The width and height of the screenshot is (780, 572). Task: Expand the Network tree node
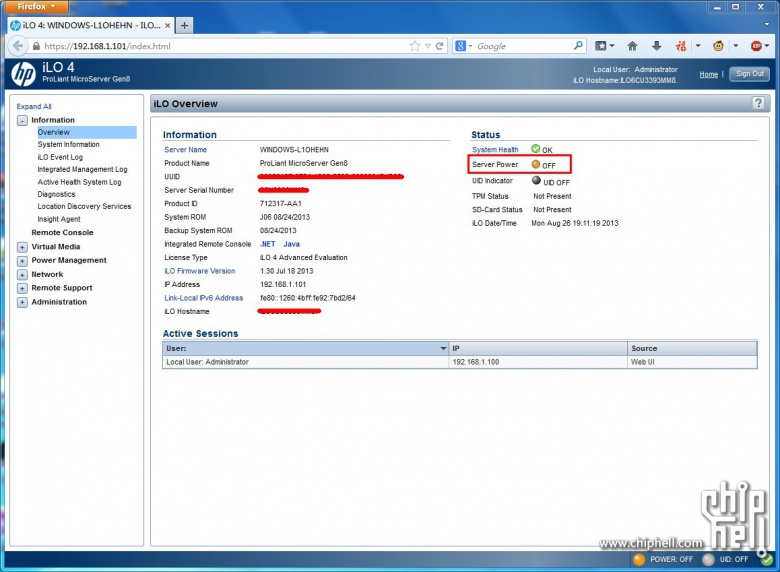pos(22,275)
